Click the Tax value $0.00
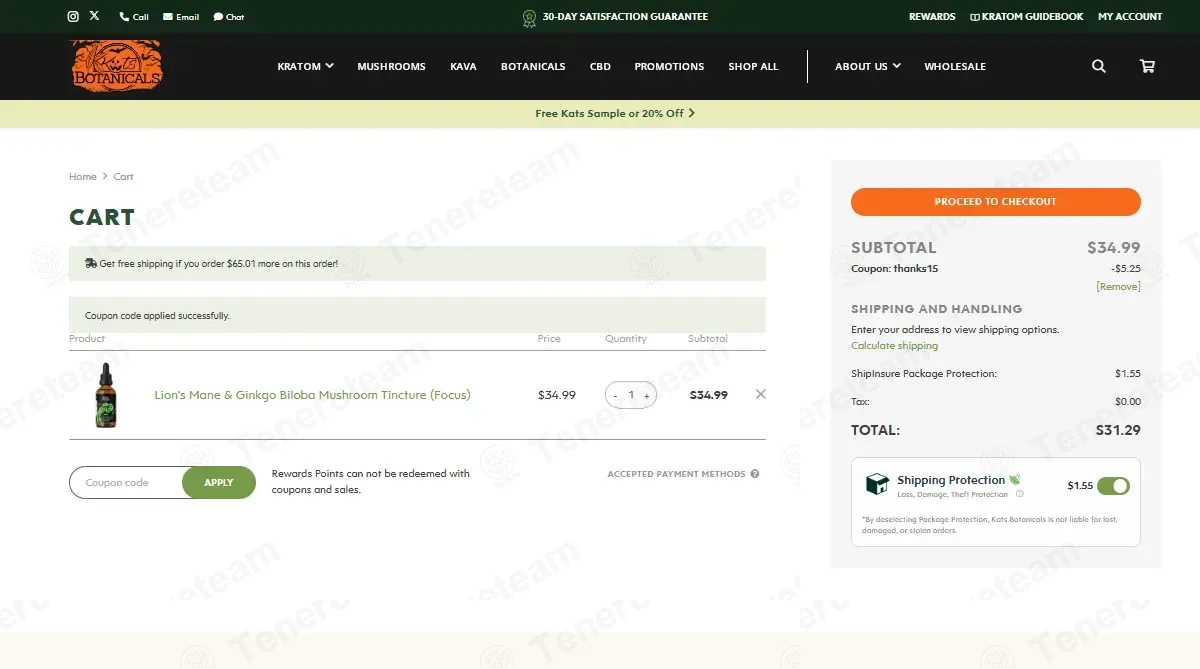The width and height of the screenshot is (1200, 669). pyautogui.click(x=1128, y=401)
